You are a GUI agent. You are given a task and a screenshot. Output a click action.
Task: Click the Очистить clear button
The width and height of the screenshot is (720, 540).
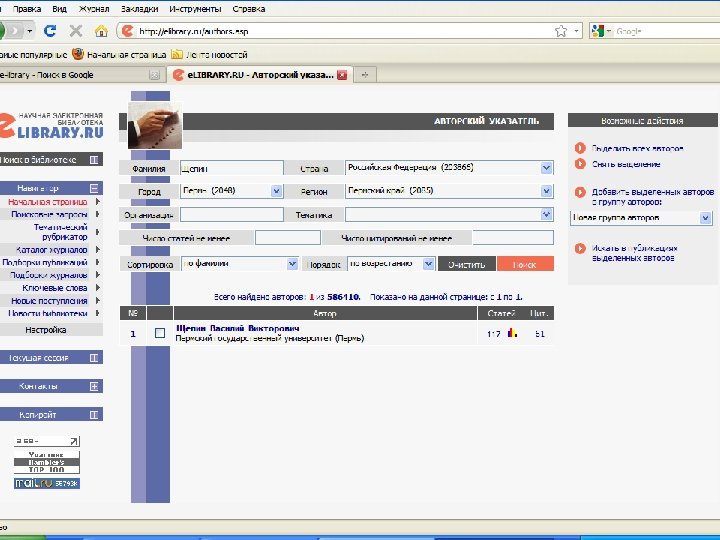[x=467, y=264]
